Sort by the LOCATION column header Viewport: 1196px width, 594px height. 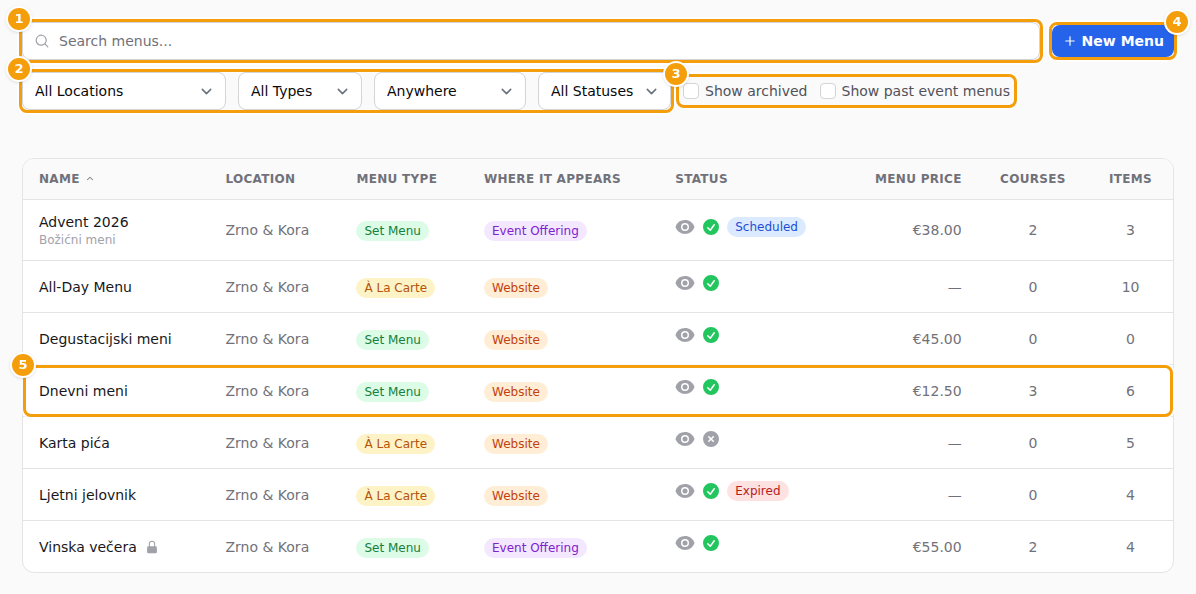260,179
